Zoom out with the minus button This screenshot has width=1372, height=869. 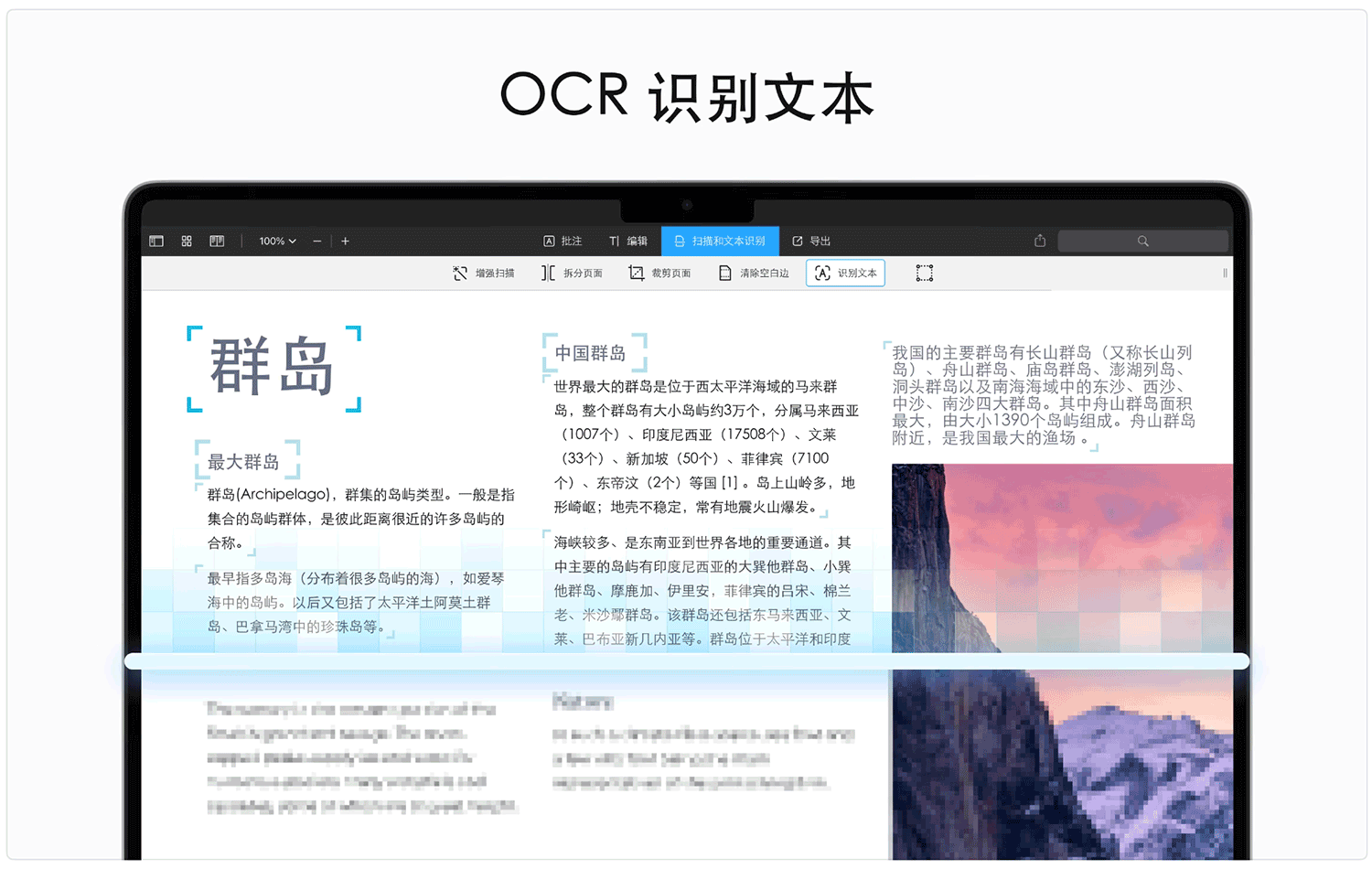pos(317,241)
